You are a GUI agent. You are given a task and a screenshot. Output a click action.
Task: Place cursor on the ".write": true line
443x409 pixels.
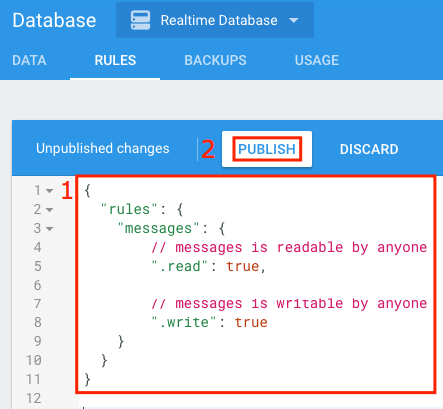209,322
